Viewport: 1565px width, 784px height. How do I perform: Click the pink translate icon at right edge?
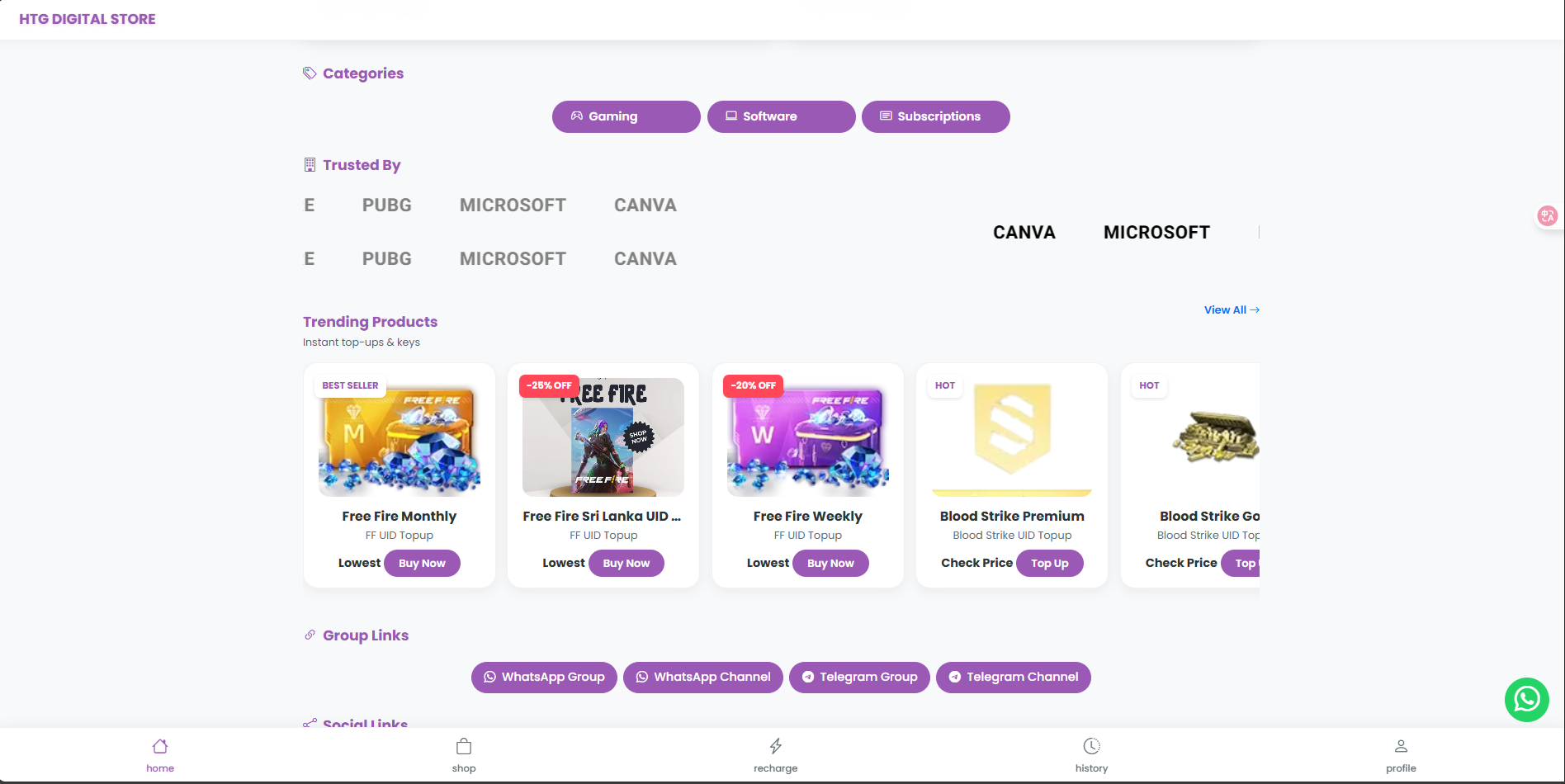coord(1547,216)
